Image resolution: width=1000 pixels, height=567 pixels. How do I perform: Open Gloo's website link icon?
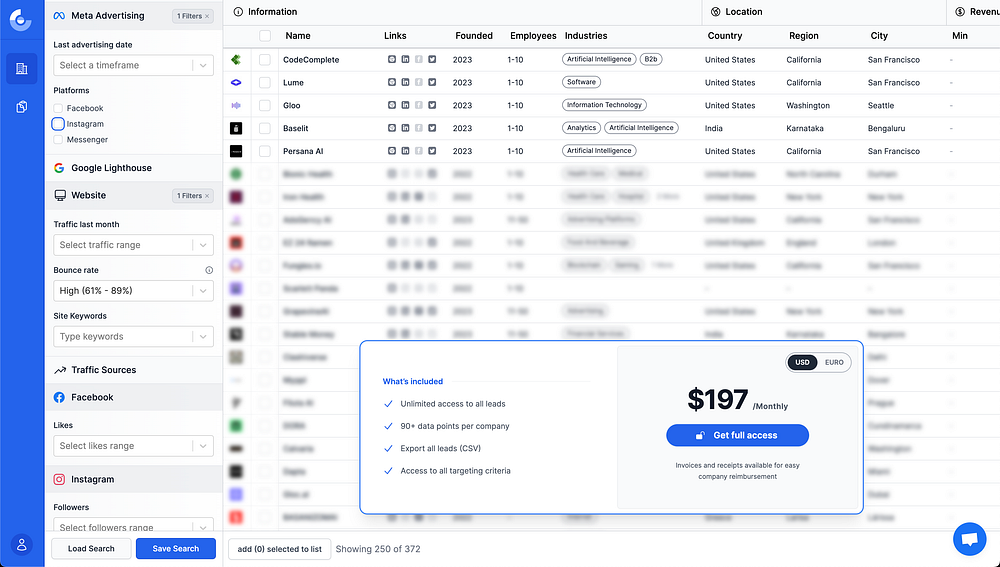click(392, 105)
